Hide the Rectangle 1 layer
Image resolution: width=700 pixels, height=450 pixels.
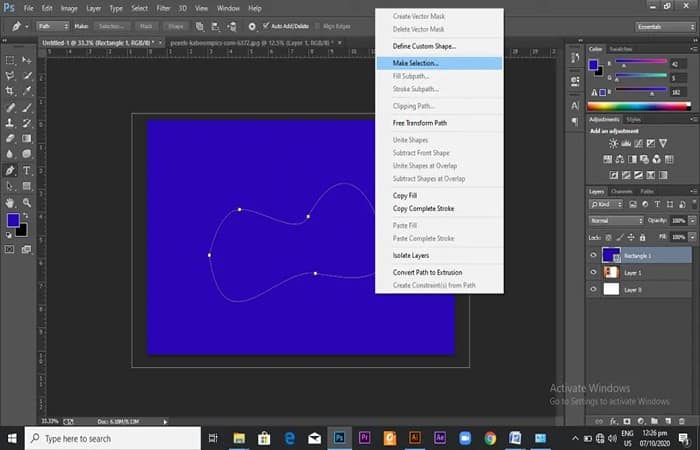tap(593, 255)
